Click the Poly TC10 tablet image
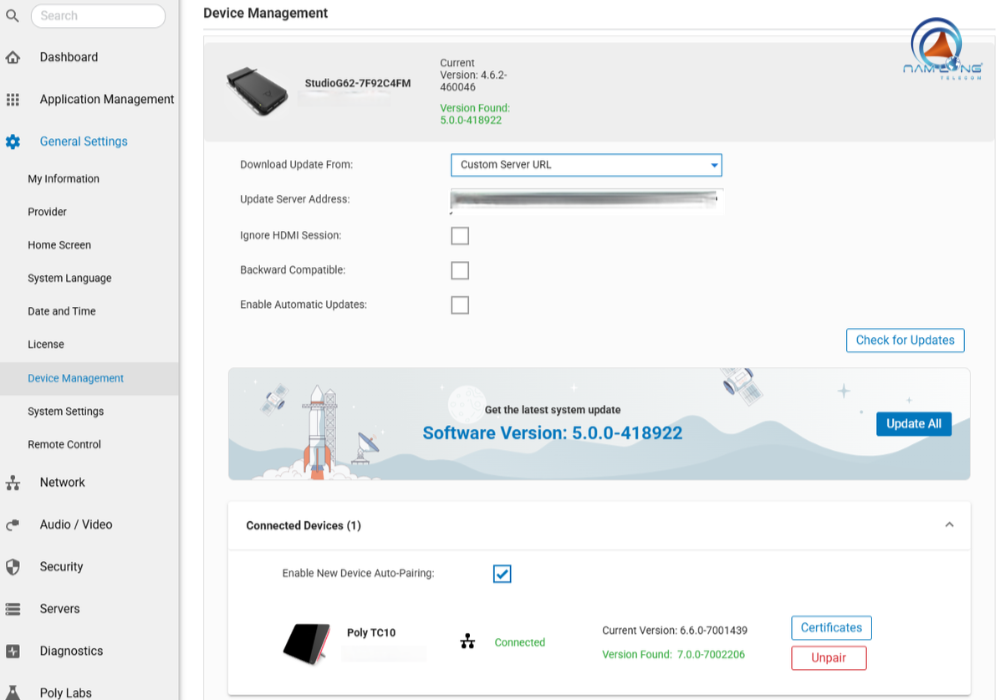The width and height of the screenshot is (1000, 700). pos(307,643)
